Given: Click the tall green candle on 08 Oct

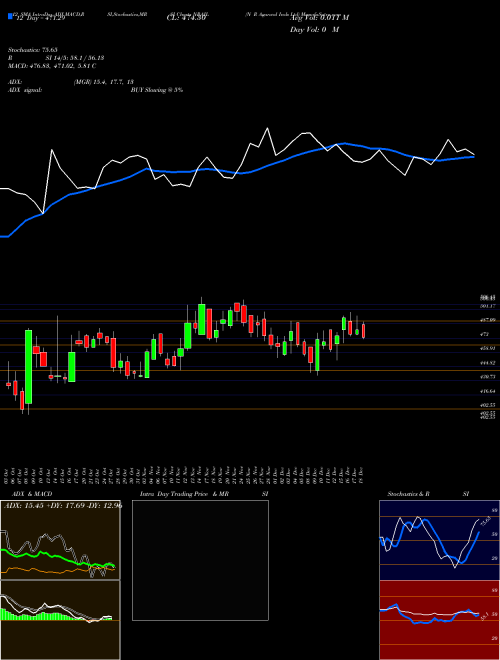Looking at the screenshot, I should [28, 367].
